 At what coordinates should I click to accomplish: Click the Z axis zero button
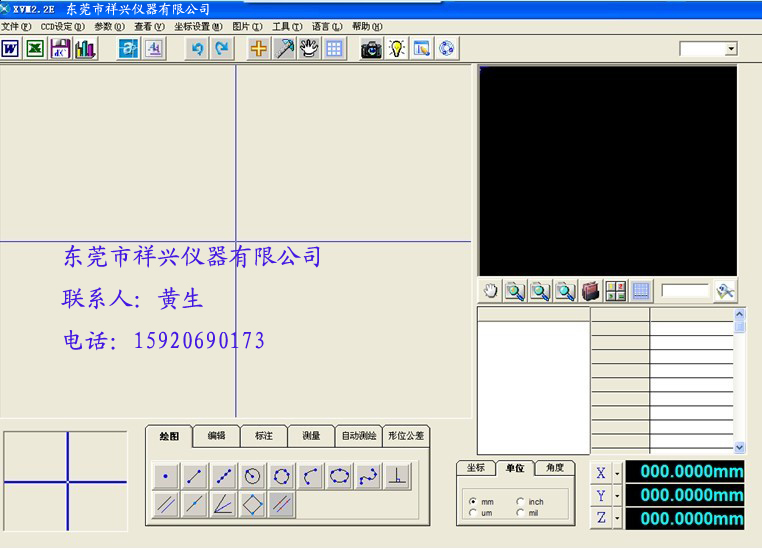click(x=601, y=519)
